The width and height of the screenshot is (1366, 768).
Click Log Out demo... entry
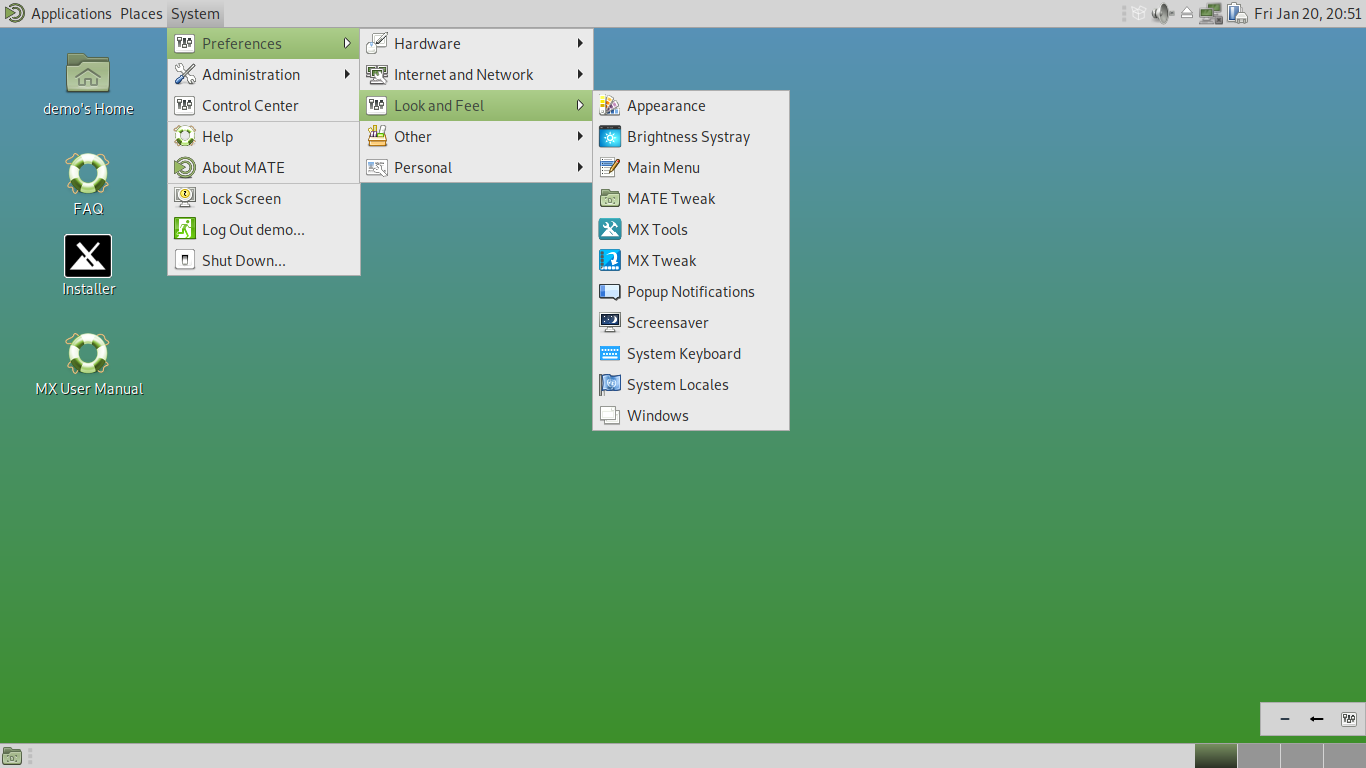[253, 230]
